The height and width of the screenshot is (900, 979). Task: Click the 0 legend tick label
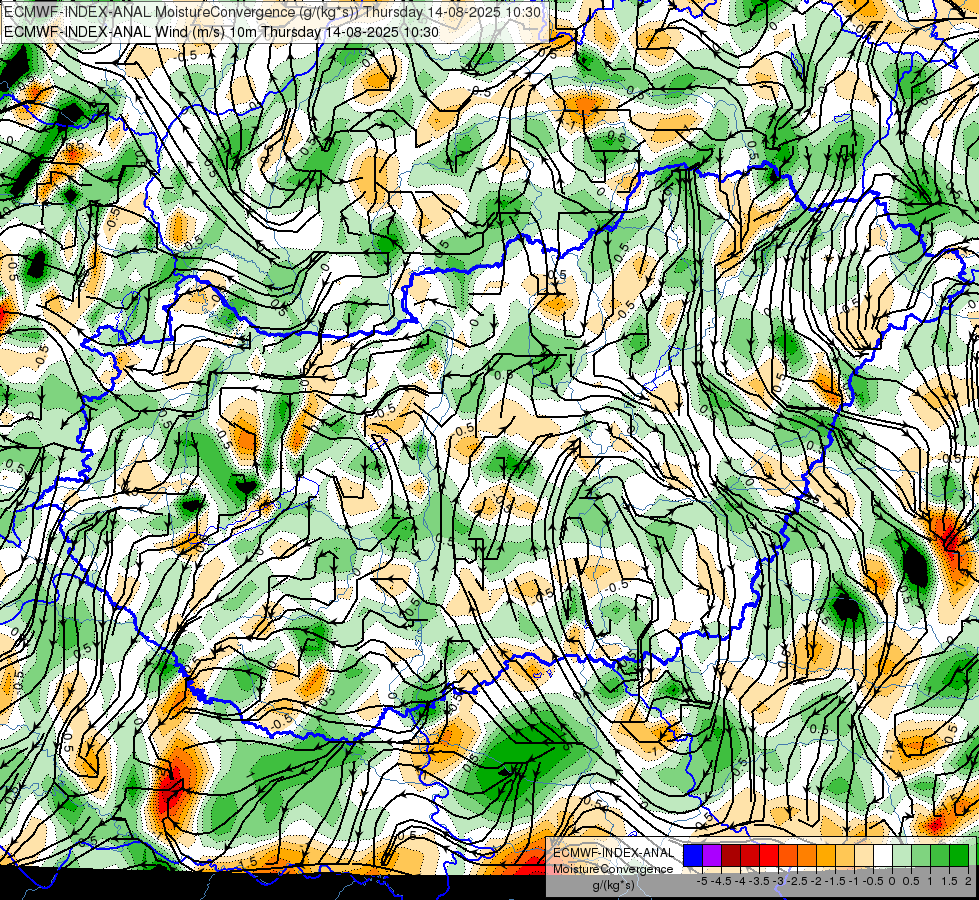892,881
